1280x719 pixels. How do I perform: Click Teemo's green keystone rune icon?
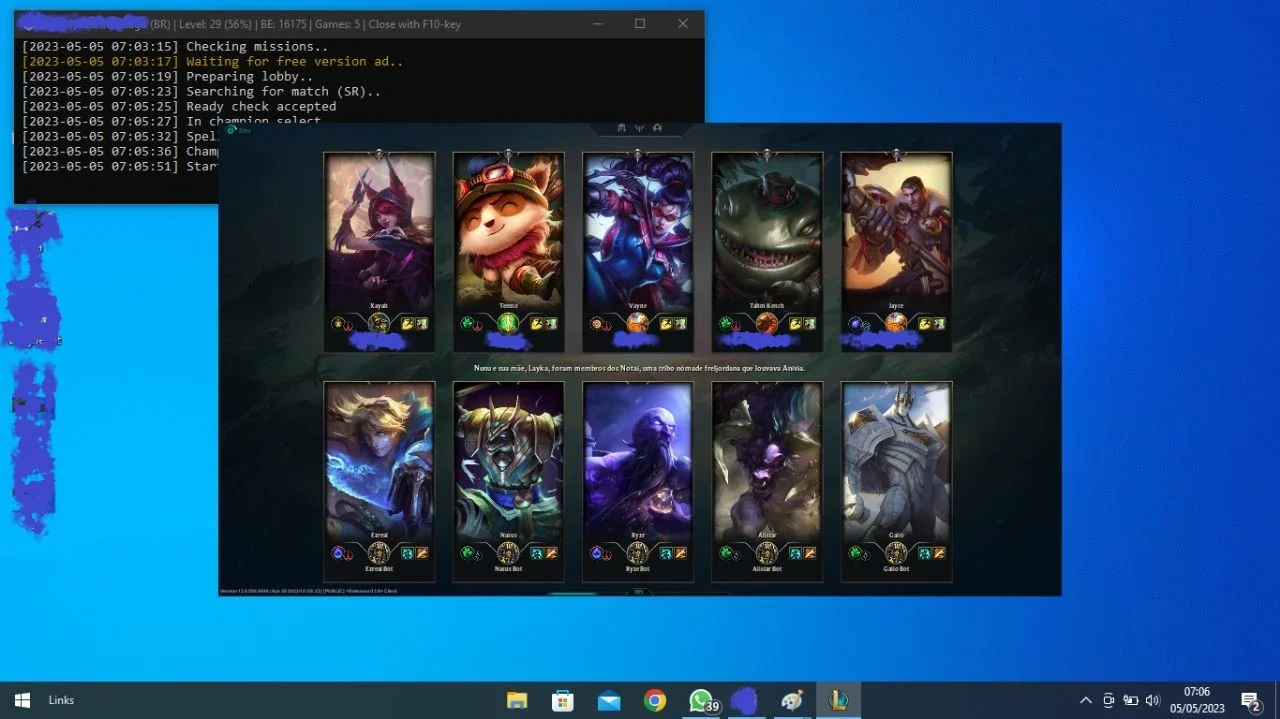pyautogui.click(x=467, y=323)
